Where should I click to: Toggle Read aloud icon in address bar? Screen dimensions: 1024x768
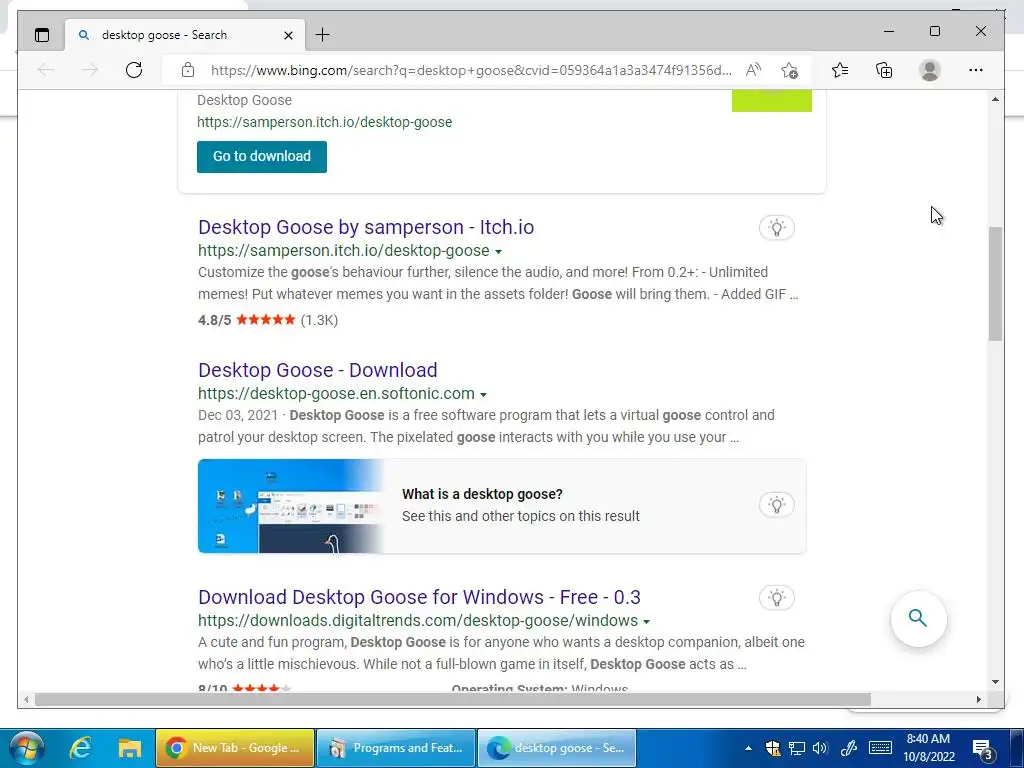tap(753, 70)
